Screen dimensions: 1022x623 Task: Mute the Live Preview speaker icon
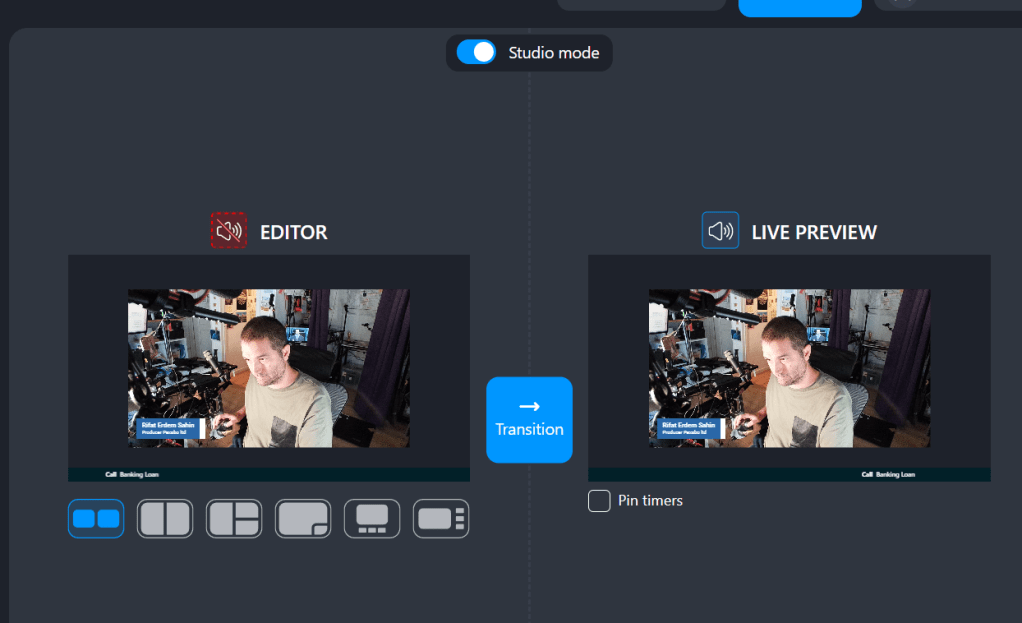click(720, 230)
